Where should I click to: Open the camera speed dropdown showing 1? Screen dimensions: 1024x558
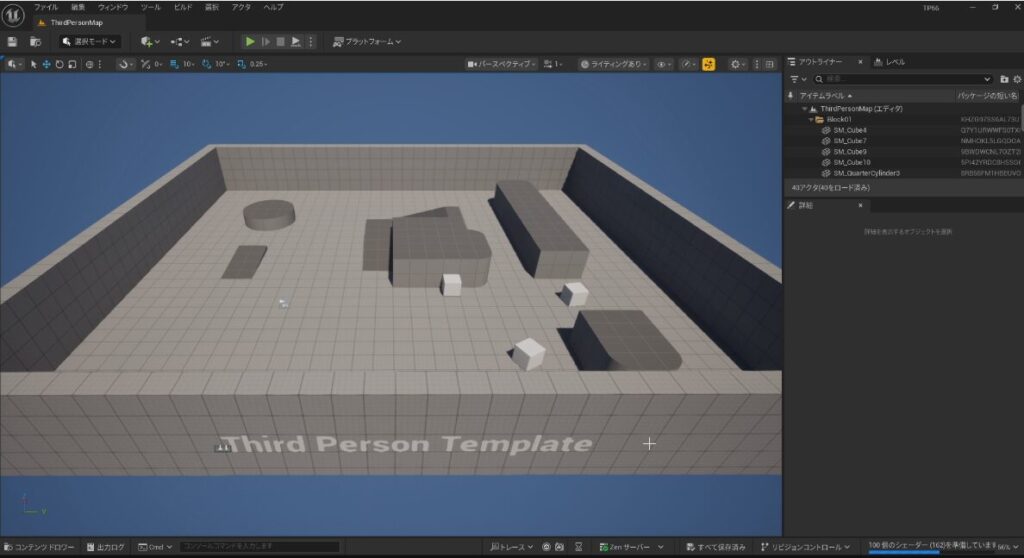(x=553, y=64)
